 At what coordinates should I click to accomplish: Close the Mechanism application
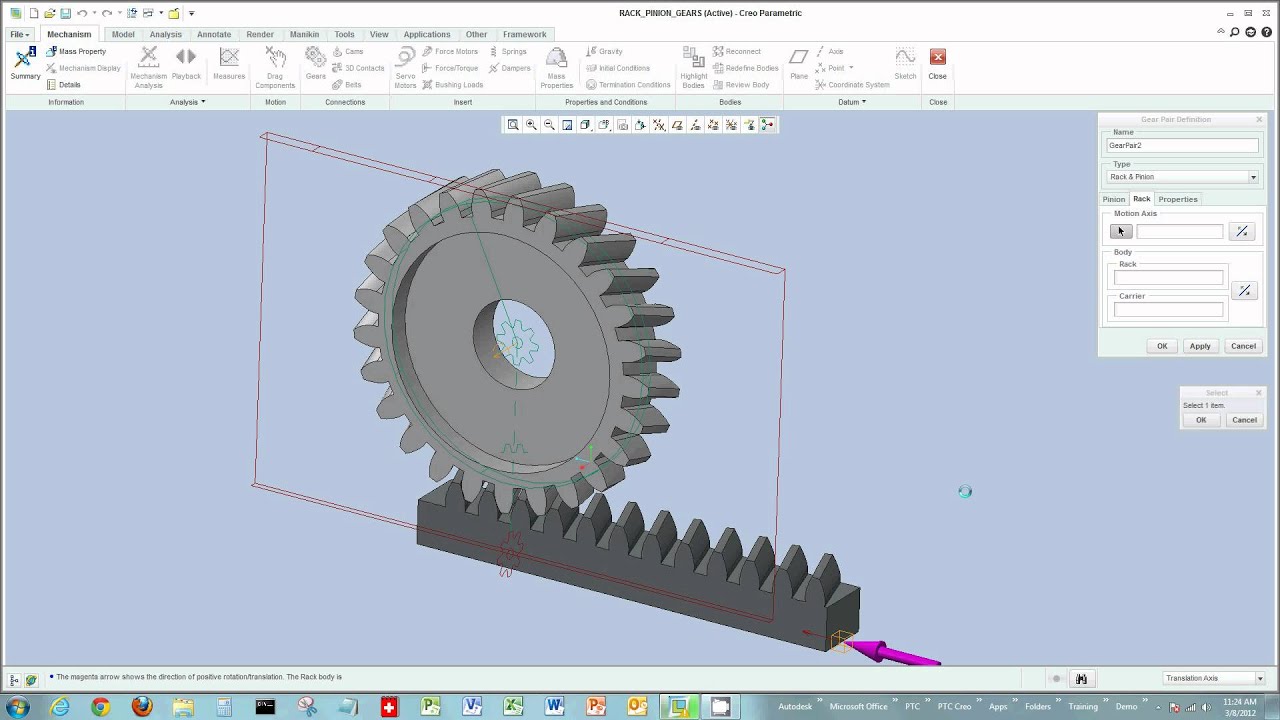click(x=938, y=64)
